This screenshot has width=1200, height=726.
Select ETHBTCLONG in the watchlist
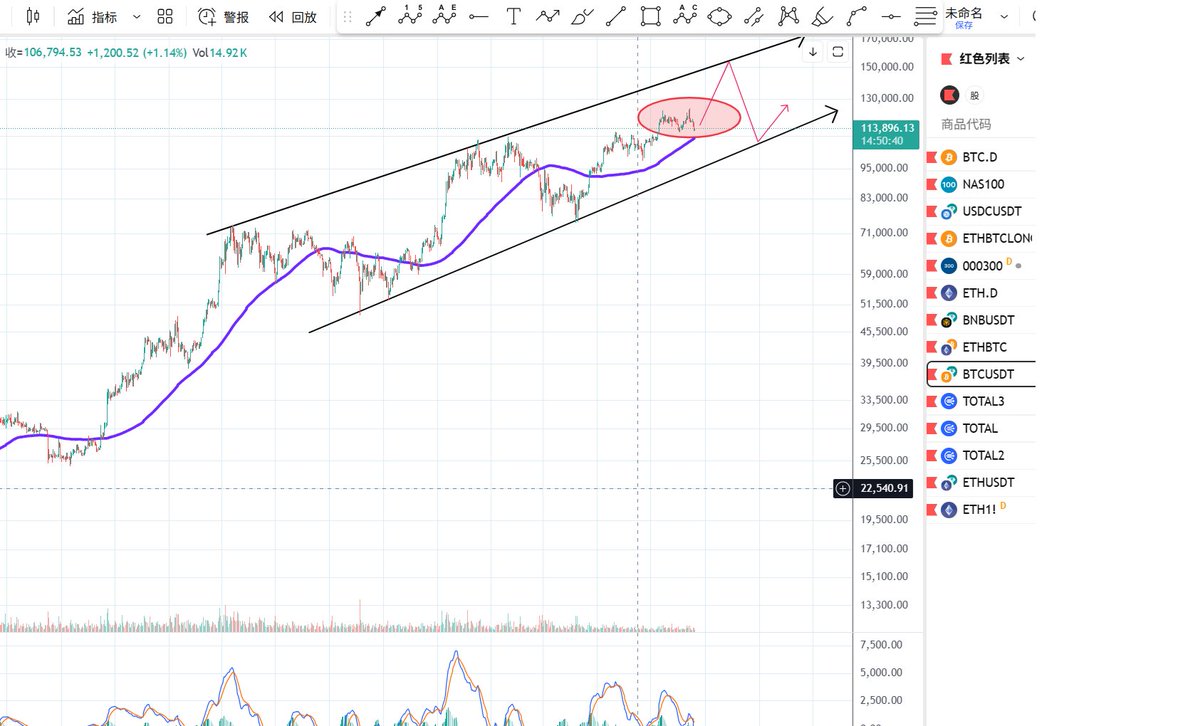coord(981,238)
